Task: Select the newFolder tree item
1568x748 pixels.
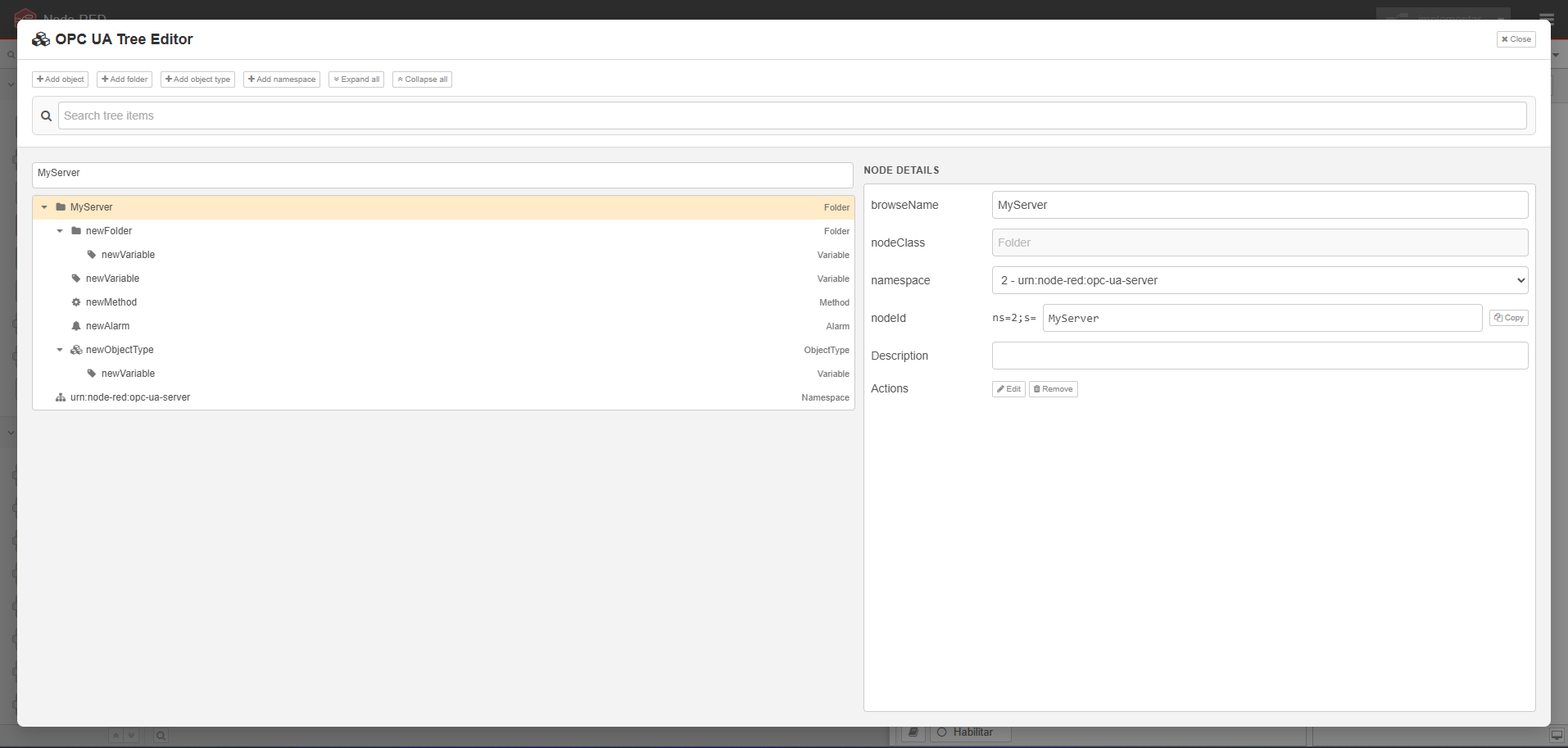Action: click(109, 231)
